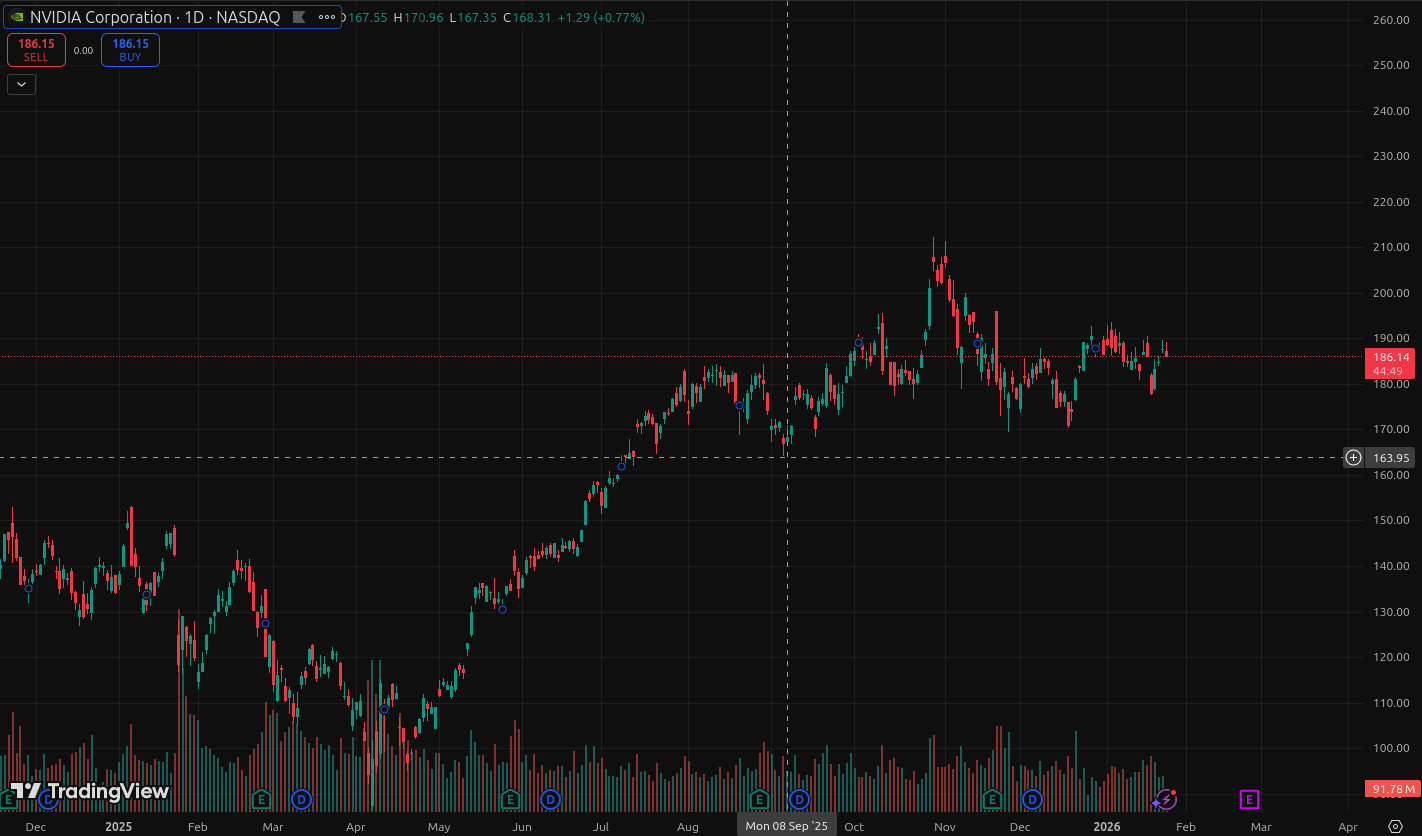Open the purple upcoming earnings E marker
Viewport: 1422px width, 836px height.
pos(1249,799)
